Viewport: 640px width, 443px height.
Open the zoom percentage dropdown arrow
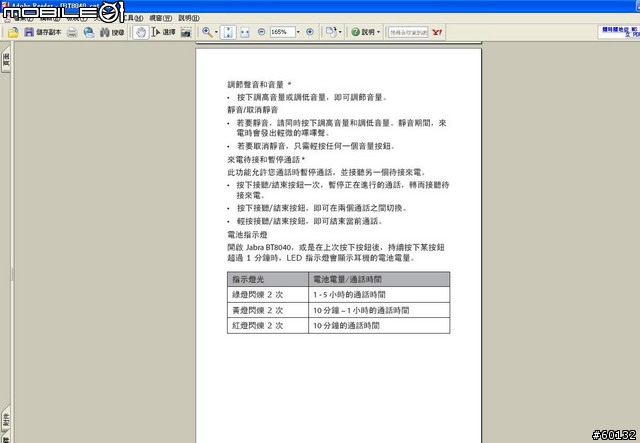click(x=298, y=32)
